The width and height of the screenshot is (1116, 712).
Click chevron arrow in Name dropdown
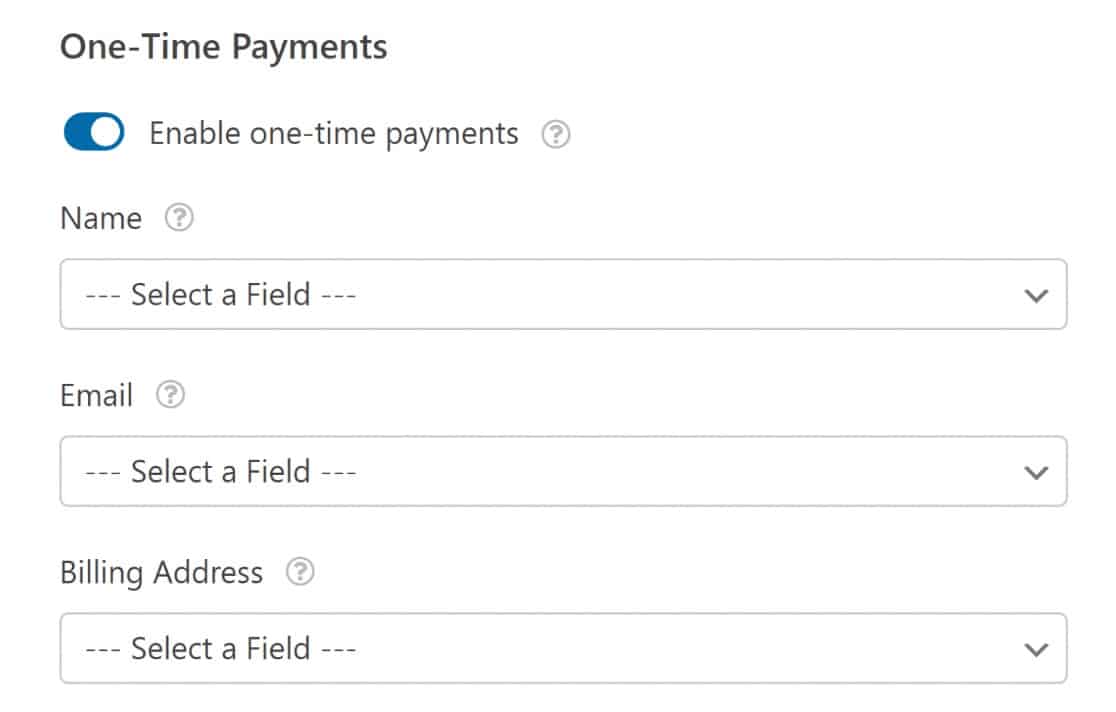(1036, 296)
